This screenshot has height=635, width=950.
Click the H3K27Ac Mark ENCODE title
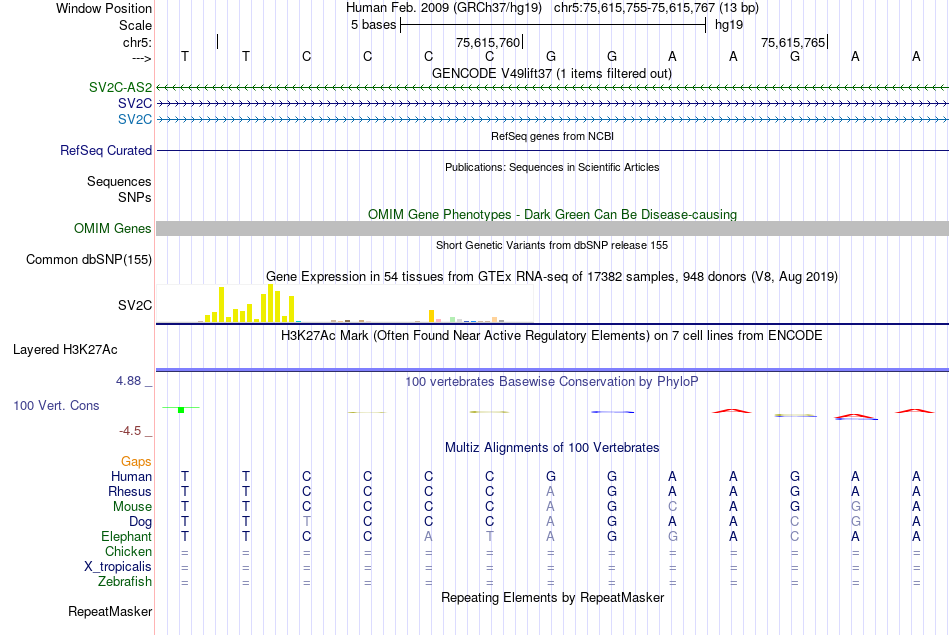[x=552, y=336]
